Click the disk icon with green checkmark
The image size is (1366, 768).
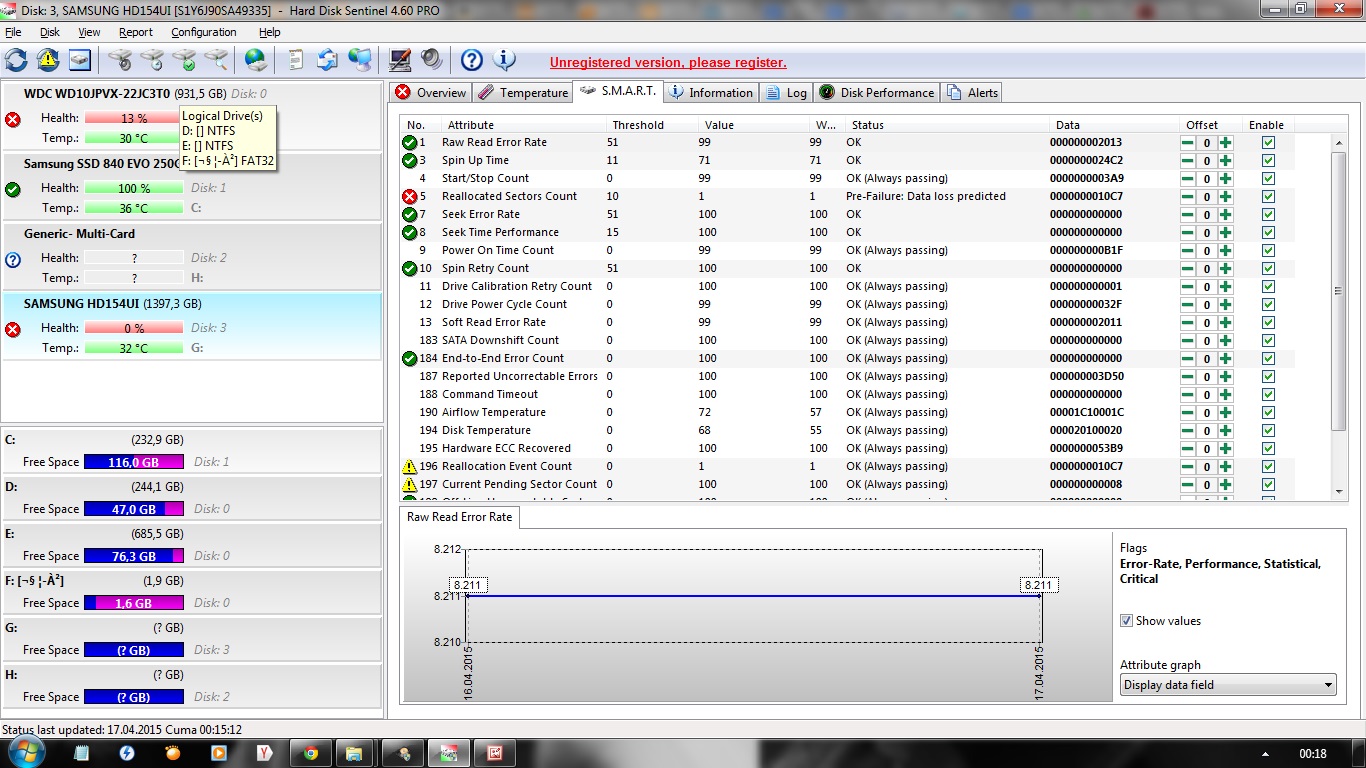(x=184, y=60)
